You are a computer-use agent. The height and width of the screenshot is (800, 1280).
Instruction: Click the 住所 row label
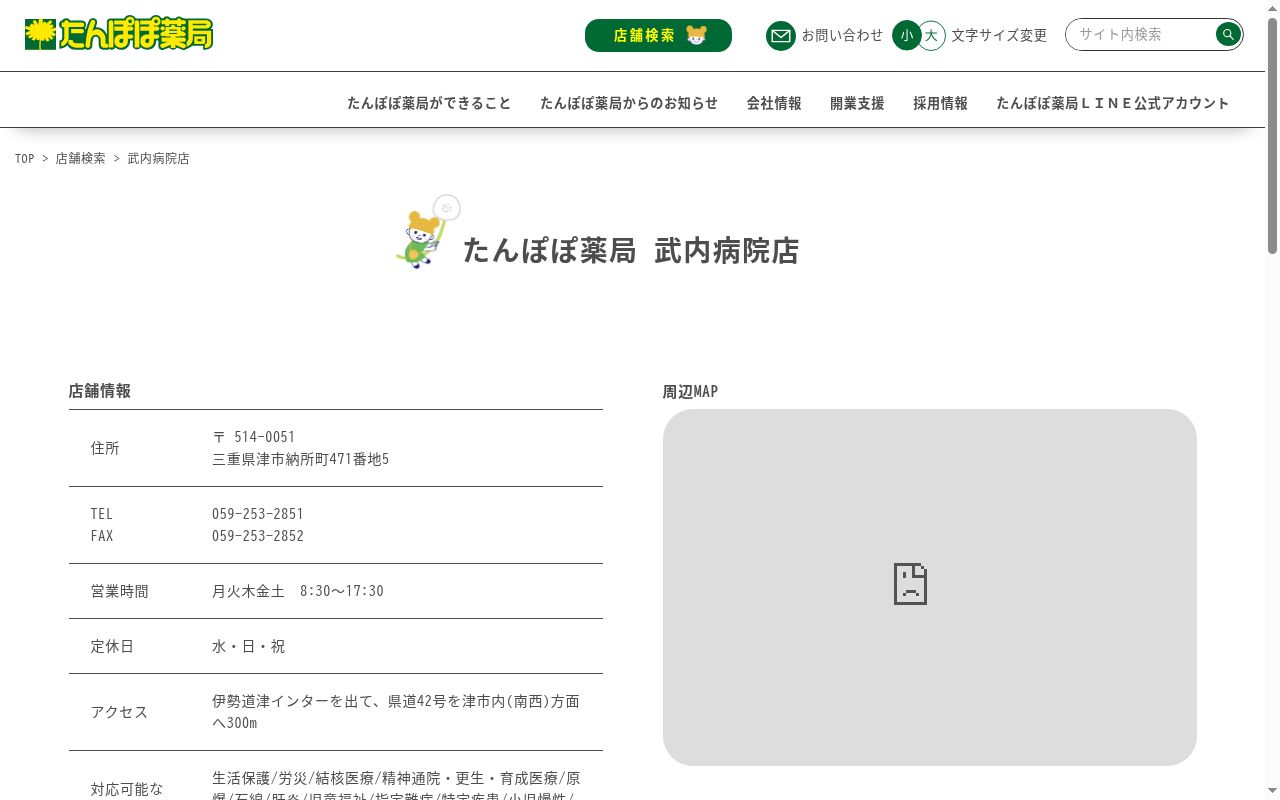coord(105,448)
